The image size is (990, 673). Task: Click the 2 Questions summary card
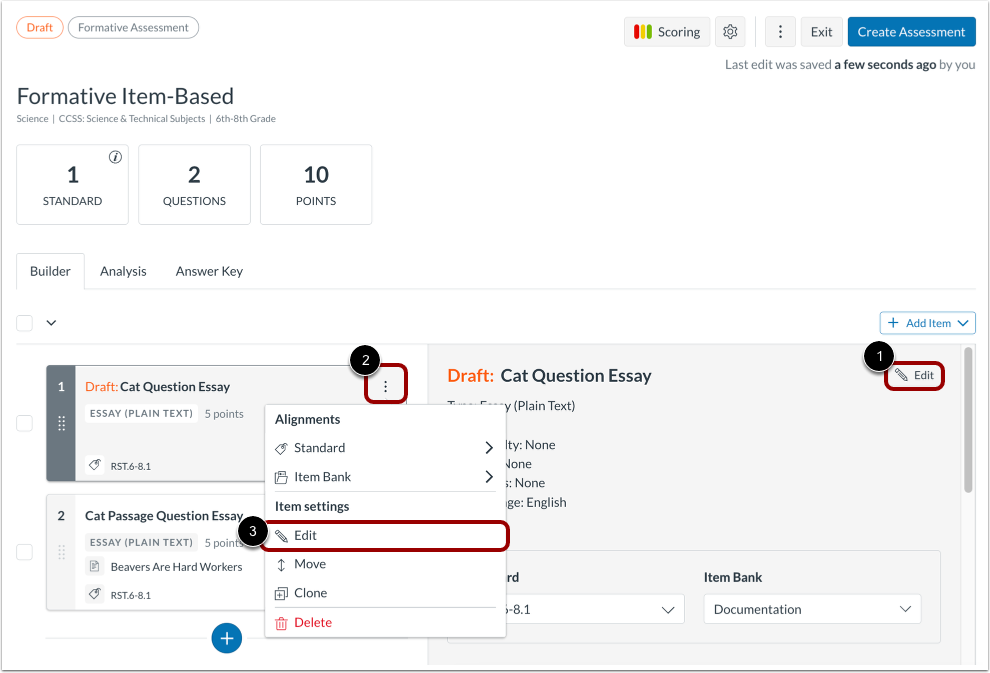tap(194, 184)
